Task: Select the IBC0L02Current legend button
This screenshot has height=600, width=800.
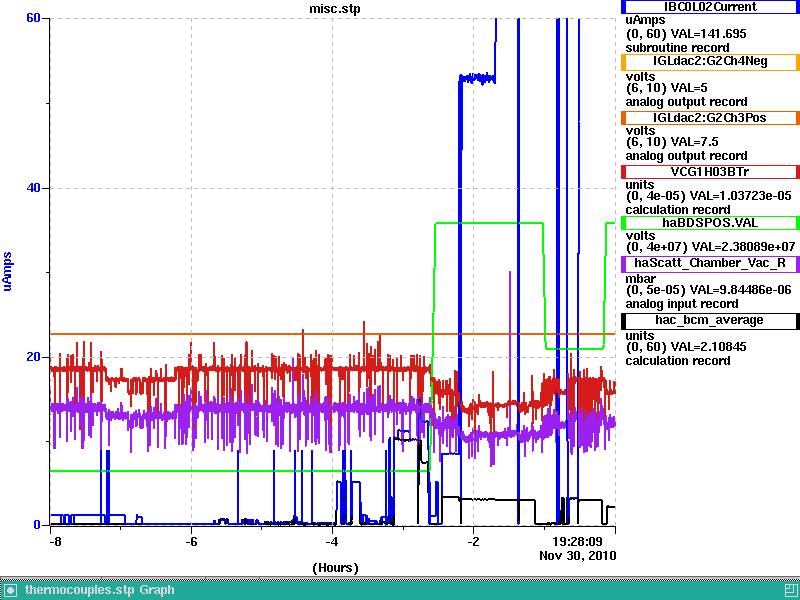Action: coord(710,7)
